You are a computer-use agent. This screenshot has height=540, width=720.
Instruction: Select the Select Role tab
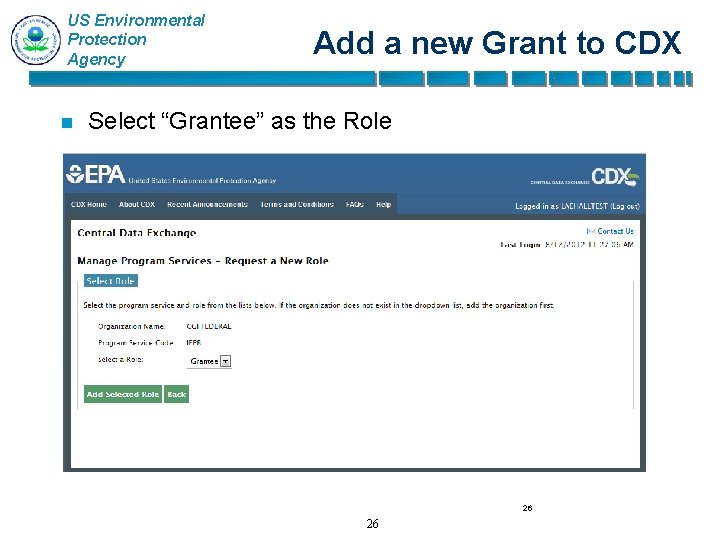click(x=111, y=281)
